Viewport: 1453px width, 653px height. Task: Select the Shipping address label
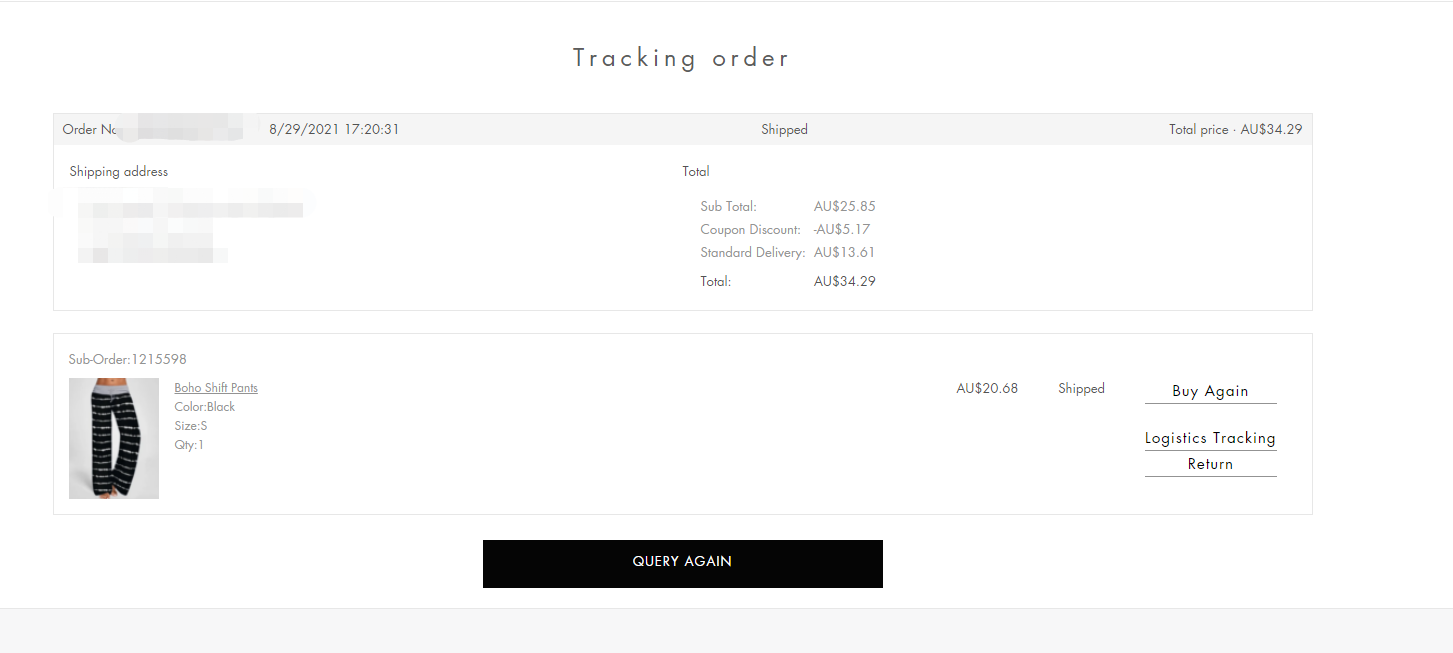click(x=119, y=172)
